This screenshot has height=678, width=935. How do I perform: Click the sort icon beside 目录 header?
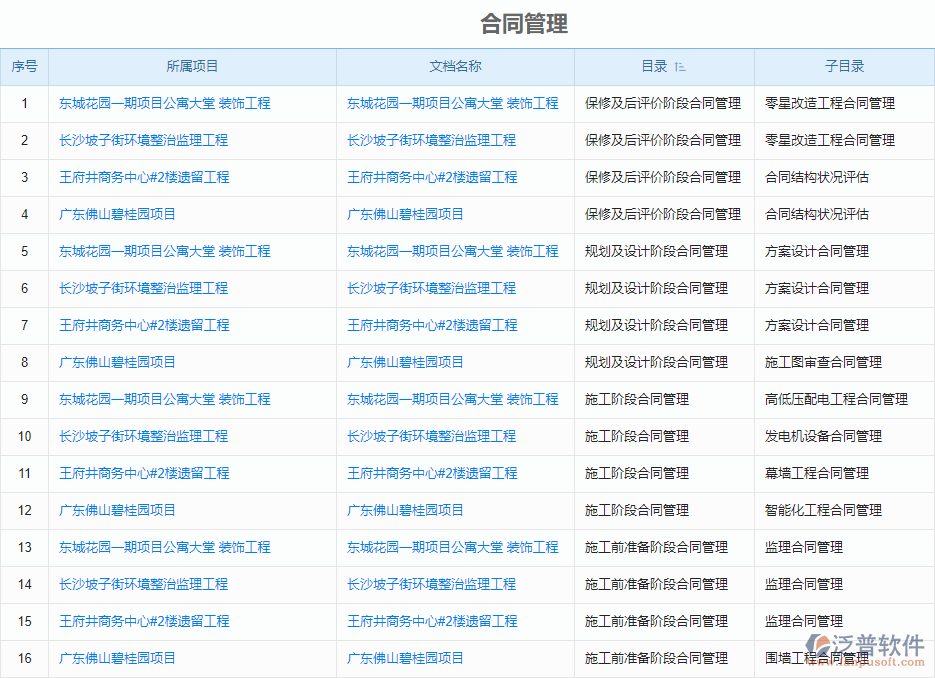(681, 66)
